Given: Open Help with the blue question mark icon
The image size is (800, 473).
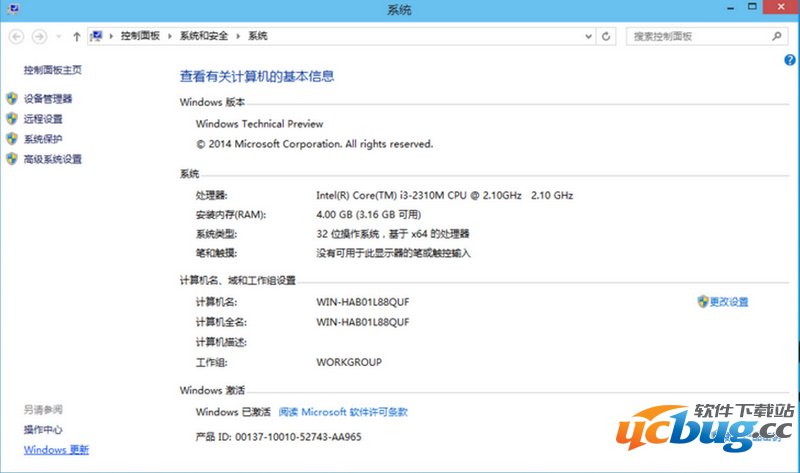Looking at the screenshot, I should click(790, 60).
